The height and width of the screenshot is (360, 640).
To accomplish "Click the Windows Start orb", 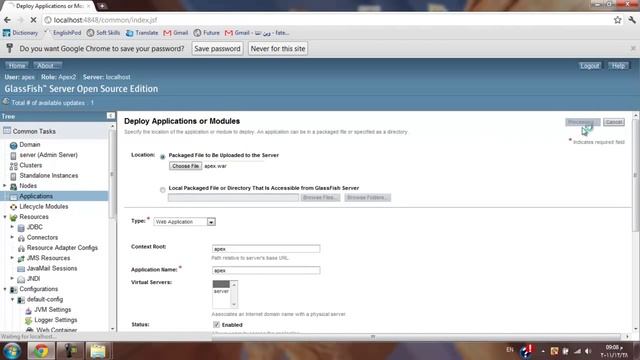I will pos(12,351).
